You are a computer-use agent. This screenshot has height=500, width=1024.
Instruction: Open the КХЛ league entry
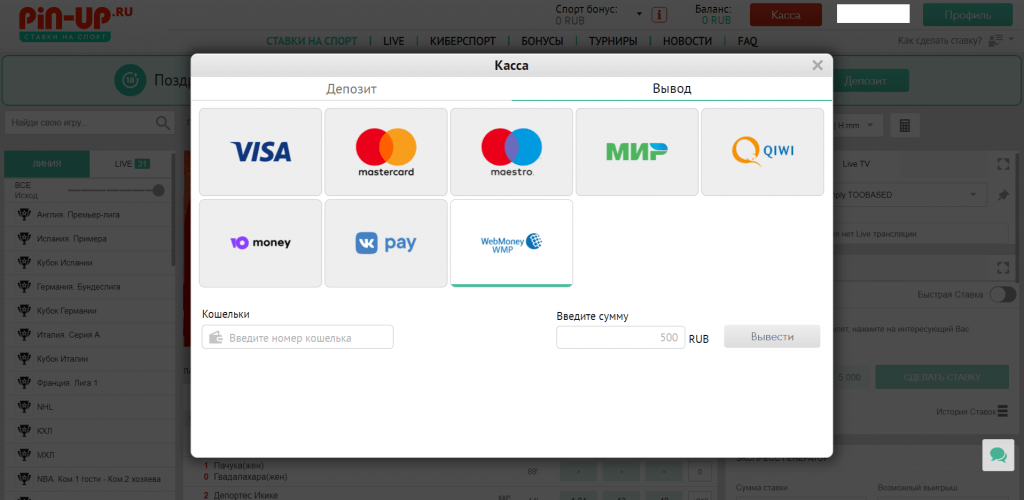88,431
